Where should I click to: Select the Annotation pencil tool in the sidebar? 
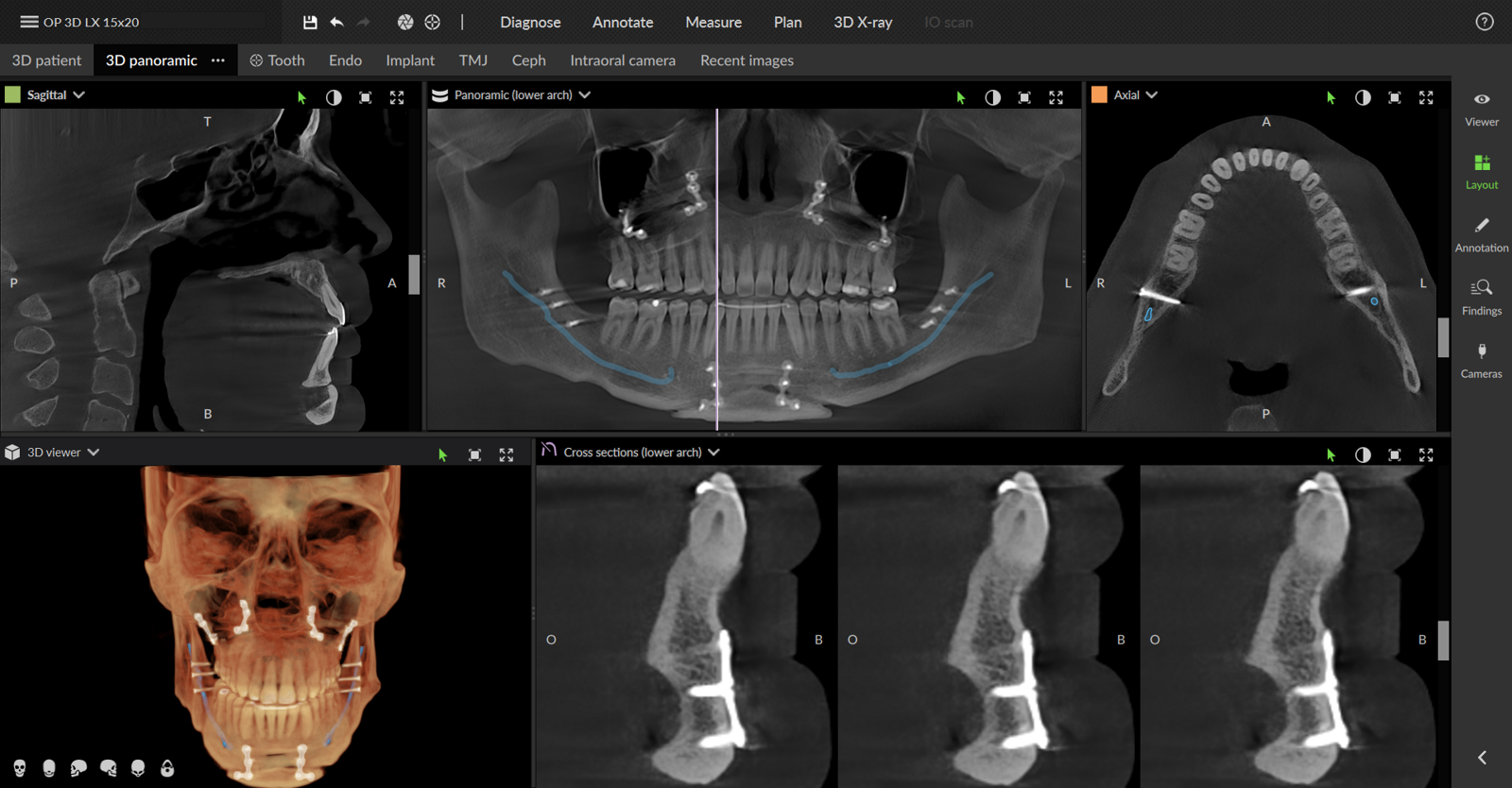[1481, 233]
